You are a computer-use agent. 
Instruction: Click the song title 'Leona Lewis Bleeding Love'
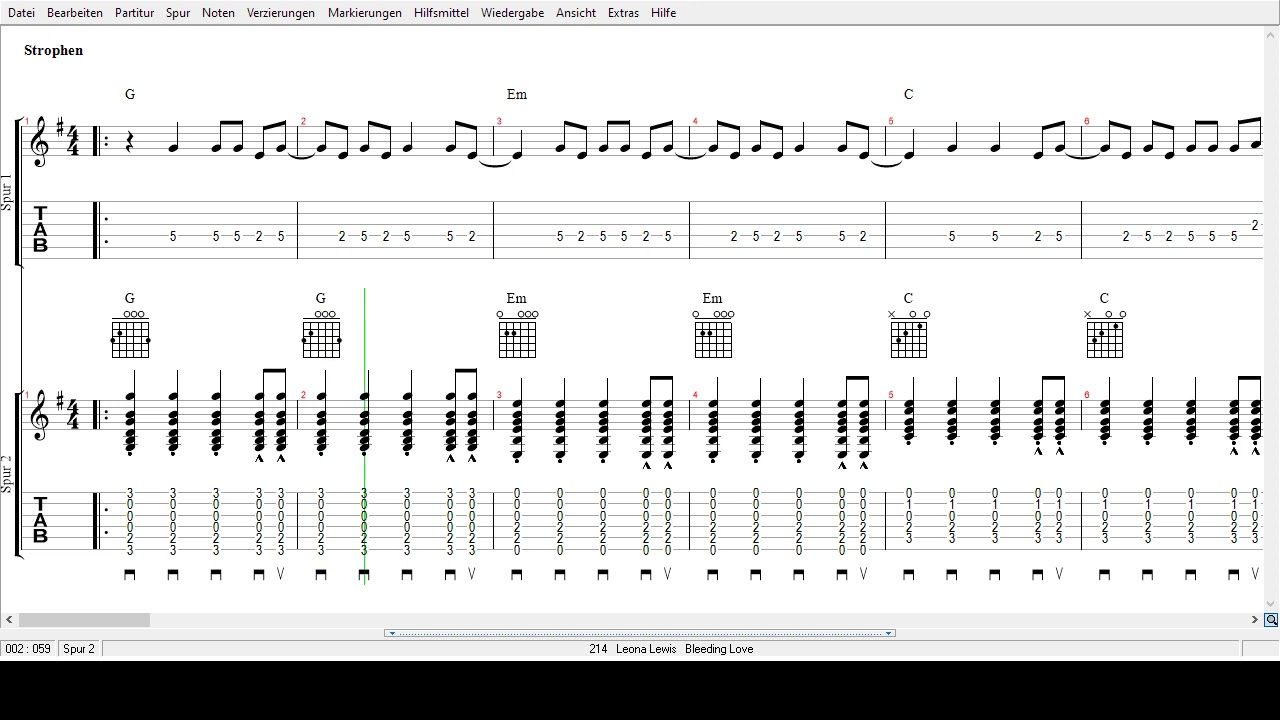click(685, 649)
